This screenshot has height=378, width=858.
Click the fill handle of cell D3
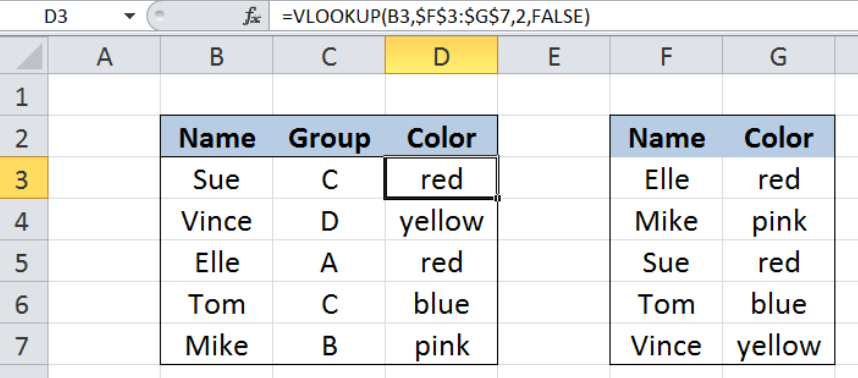497,199
